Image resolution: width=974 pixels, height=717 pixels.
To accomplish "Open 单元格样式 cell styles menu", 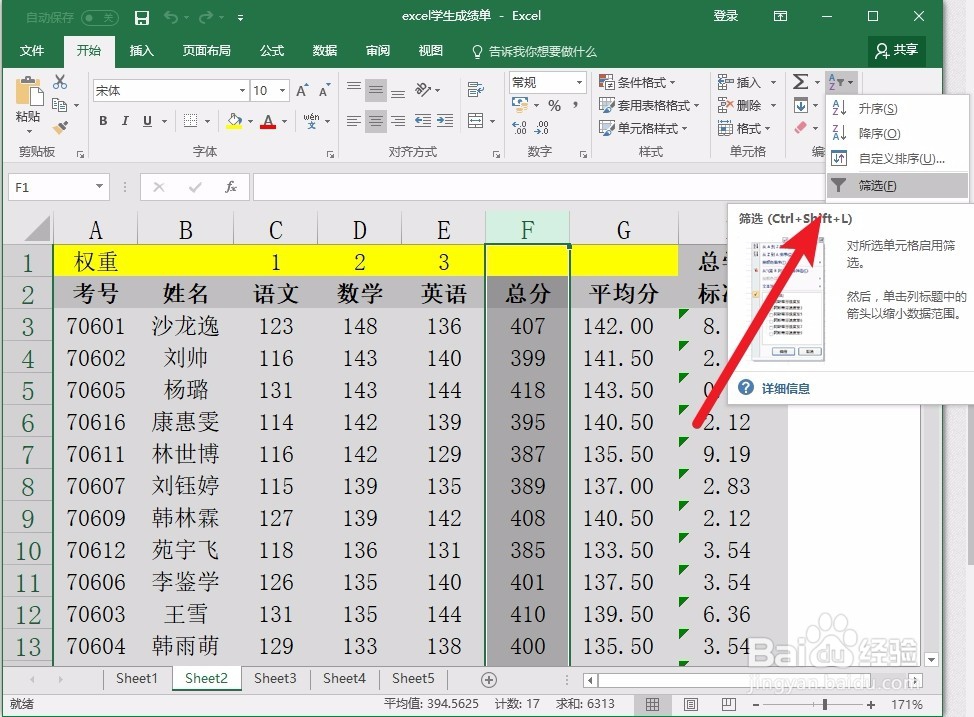I will (x=643, y=129).
